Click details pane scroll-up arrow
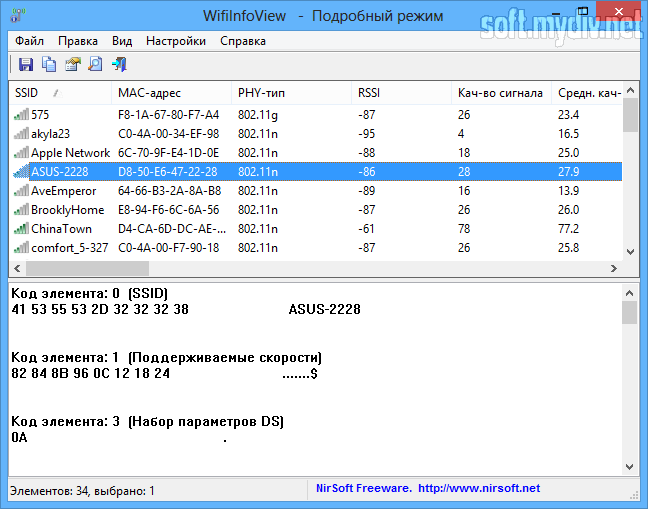 (x=629, y=293)
